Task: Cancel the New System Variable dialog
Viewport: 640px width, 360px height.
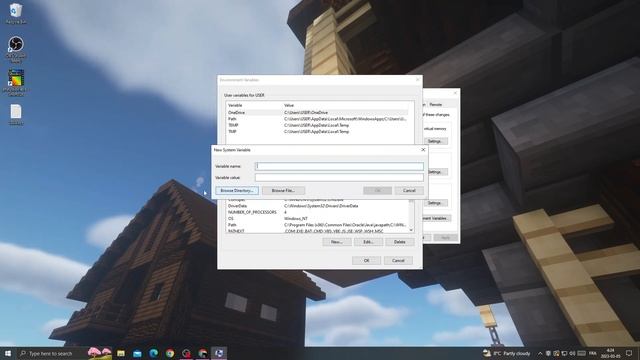Action: point(409,191)
